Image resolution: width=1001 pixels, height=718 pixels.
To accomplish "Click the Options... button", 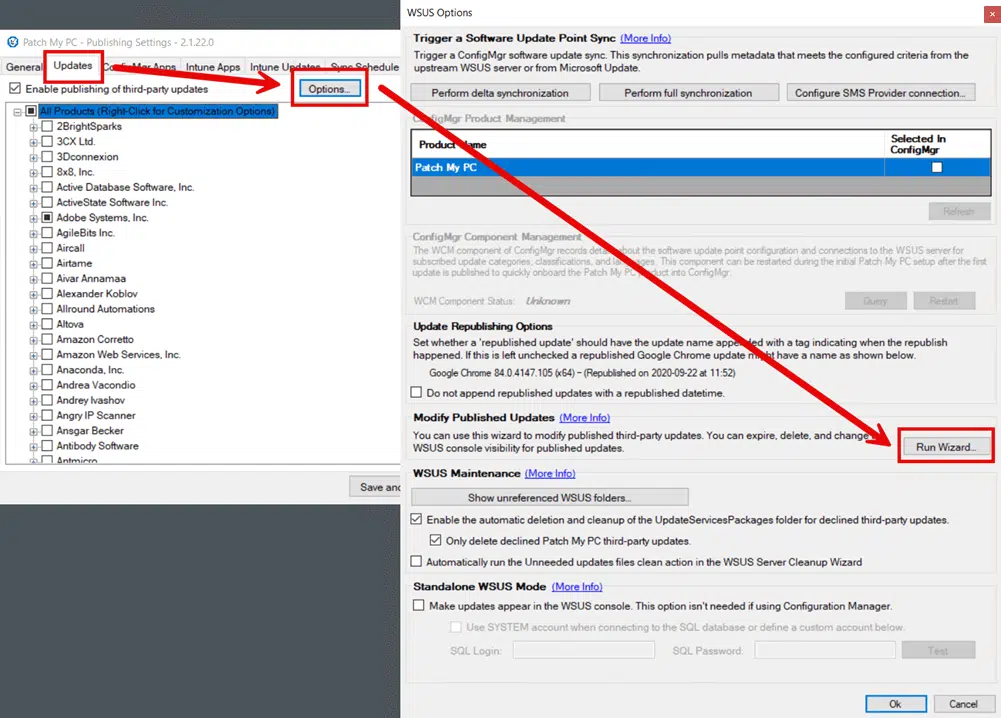I will (x=329, y=89).
